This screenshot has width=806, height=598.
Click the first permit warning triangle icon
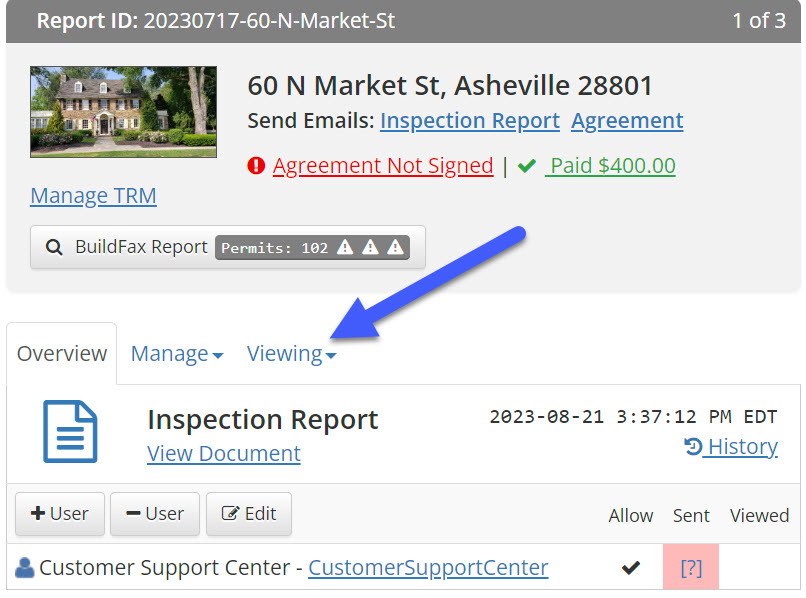[345, 247]
